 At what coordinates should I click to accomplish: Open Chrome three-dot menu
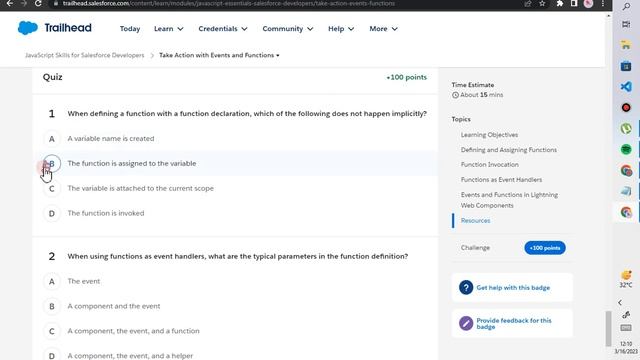602,3
